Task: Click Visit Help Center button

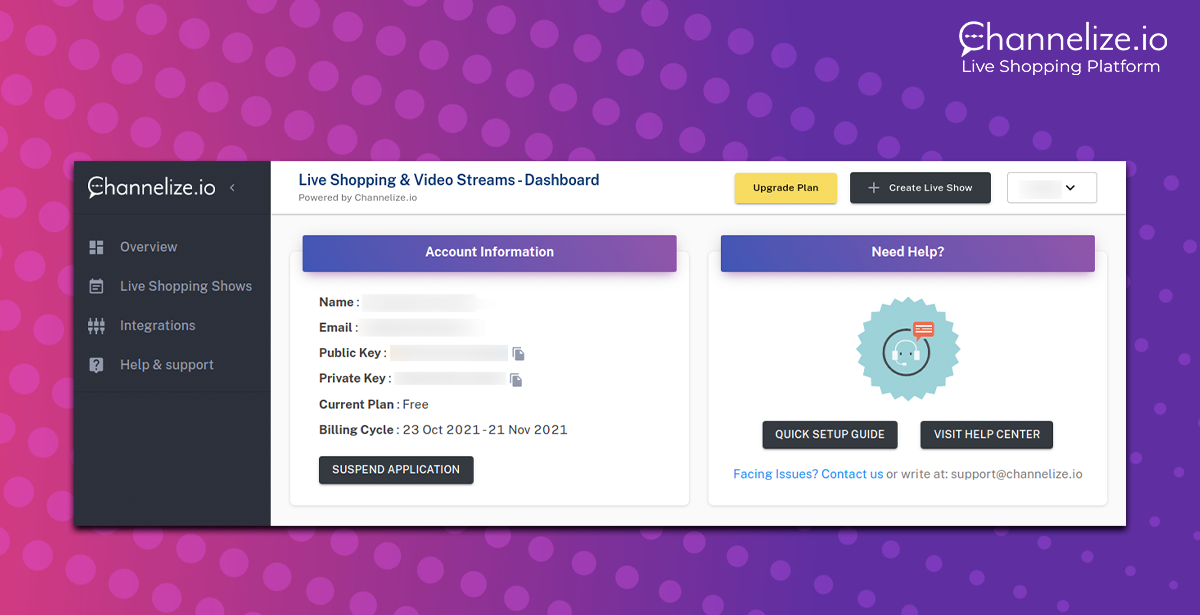Action: [987, 435]
